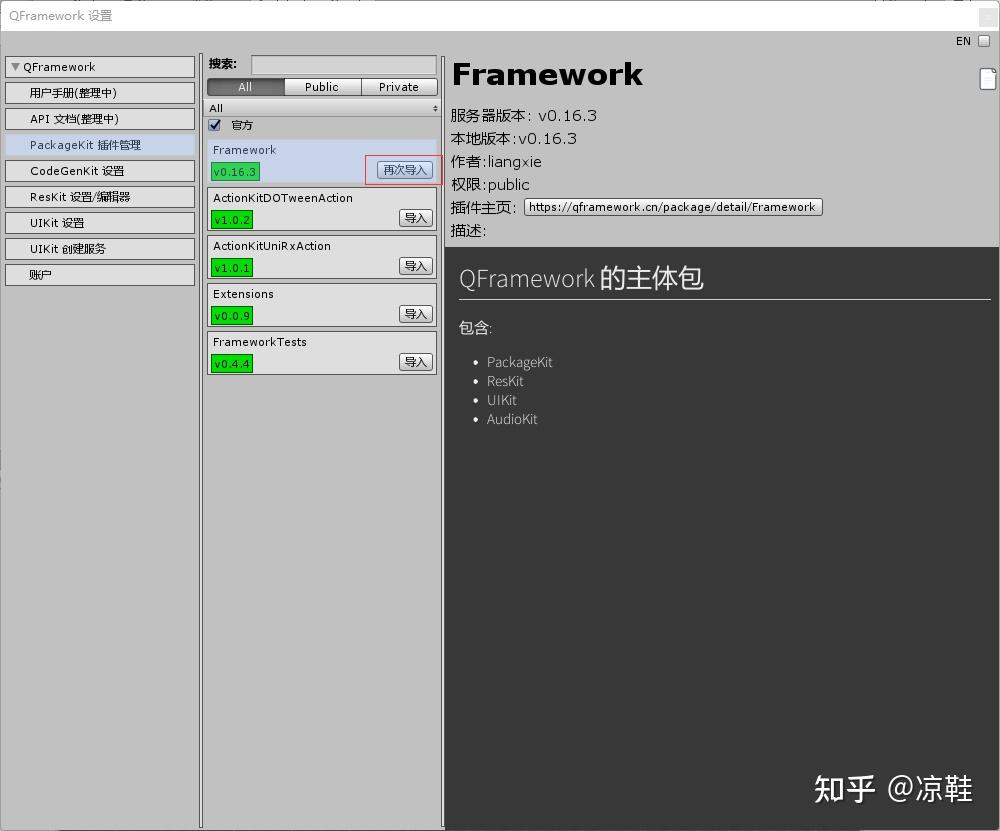
Task: Switch to the Private tab
Action: pos(398,87)
